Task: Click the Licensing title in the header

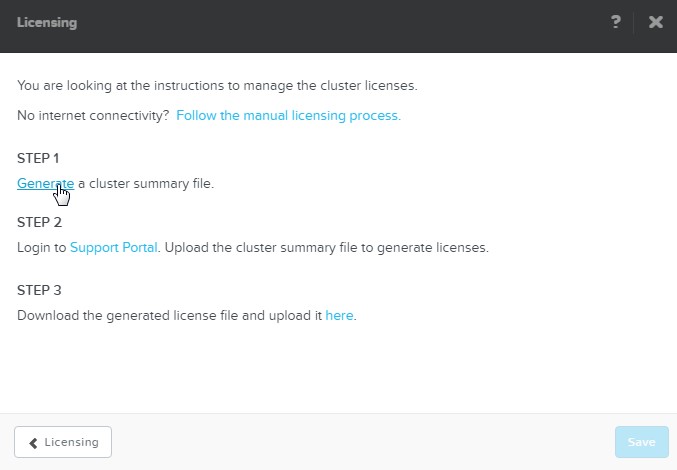Action: click(46, 22)
